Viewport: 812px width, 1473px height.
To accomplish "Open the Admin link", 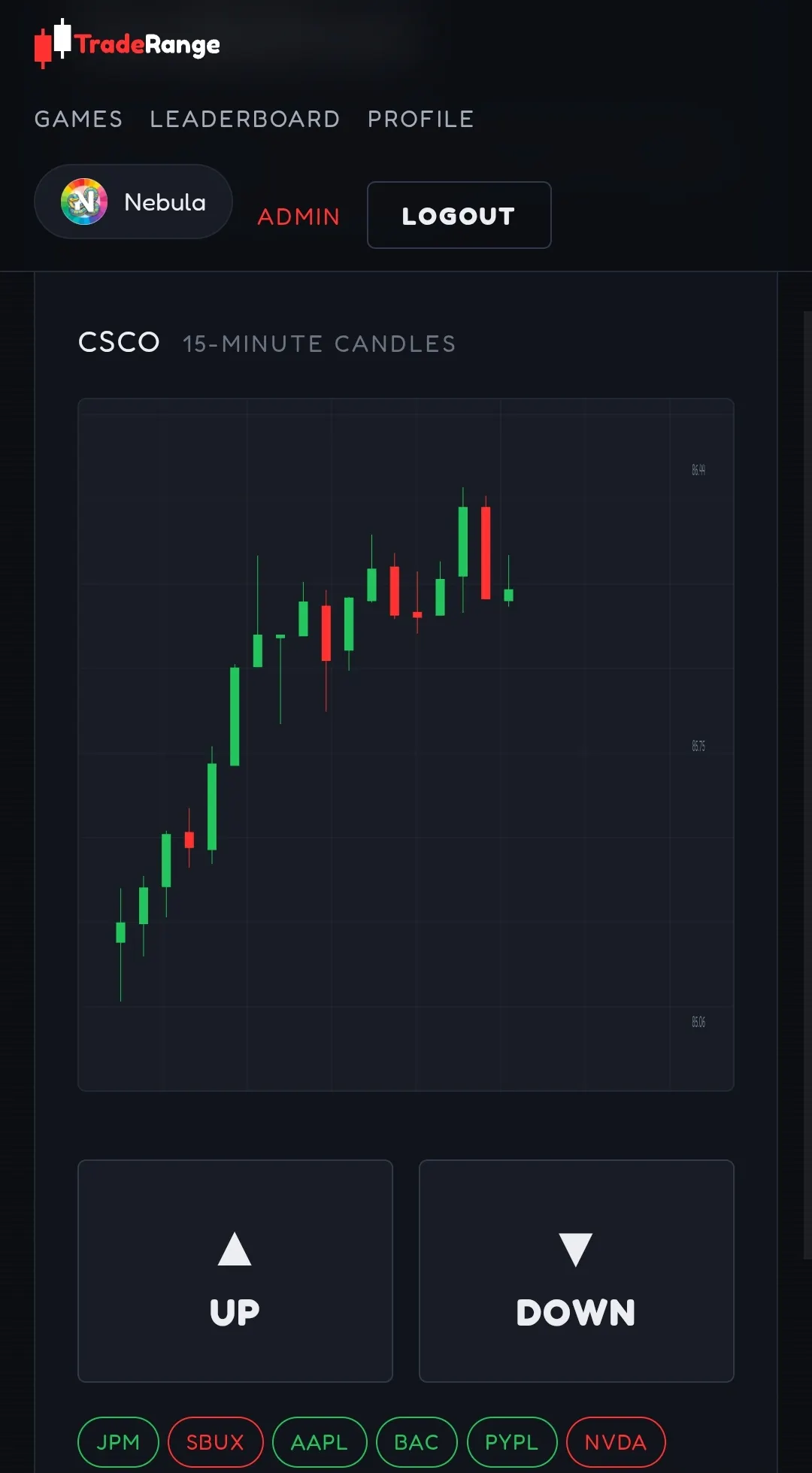I will pos(298,217).
